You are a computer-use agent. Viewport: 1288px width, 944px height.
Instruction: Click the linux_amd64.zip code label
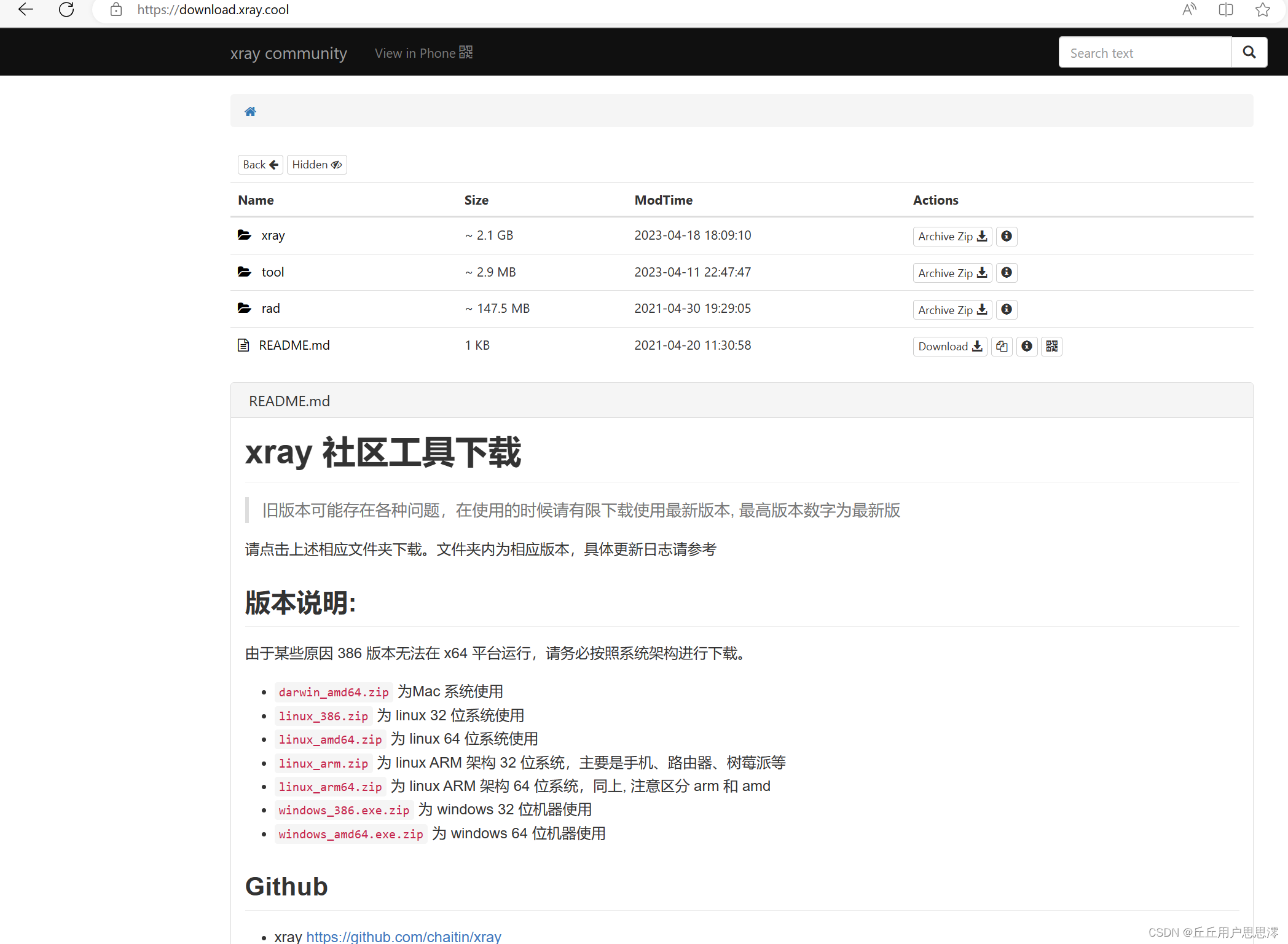tap(331, 739)
